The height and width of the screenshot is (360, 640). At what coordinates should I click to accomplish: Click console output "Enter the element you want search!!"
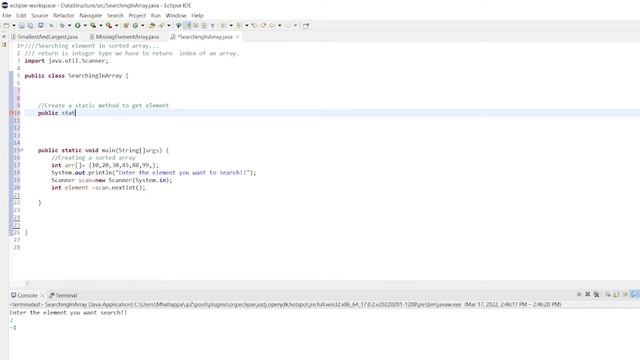point(68,313)
